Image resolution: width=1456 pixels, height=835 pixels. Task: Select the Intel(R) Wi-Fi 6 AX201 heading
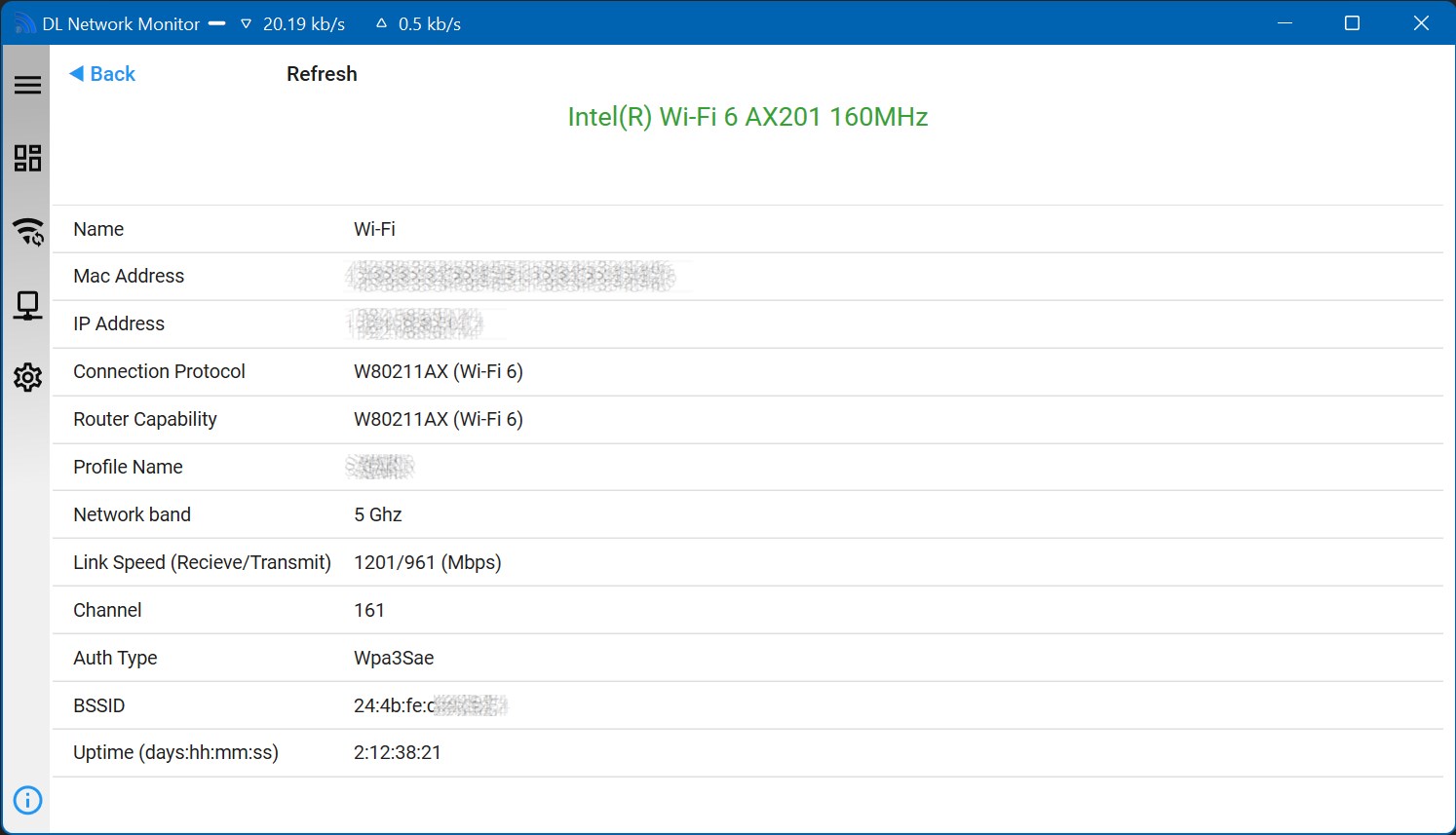(x=747, y=117)
